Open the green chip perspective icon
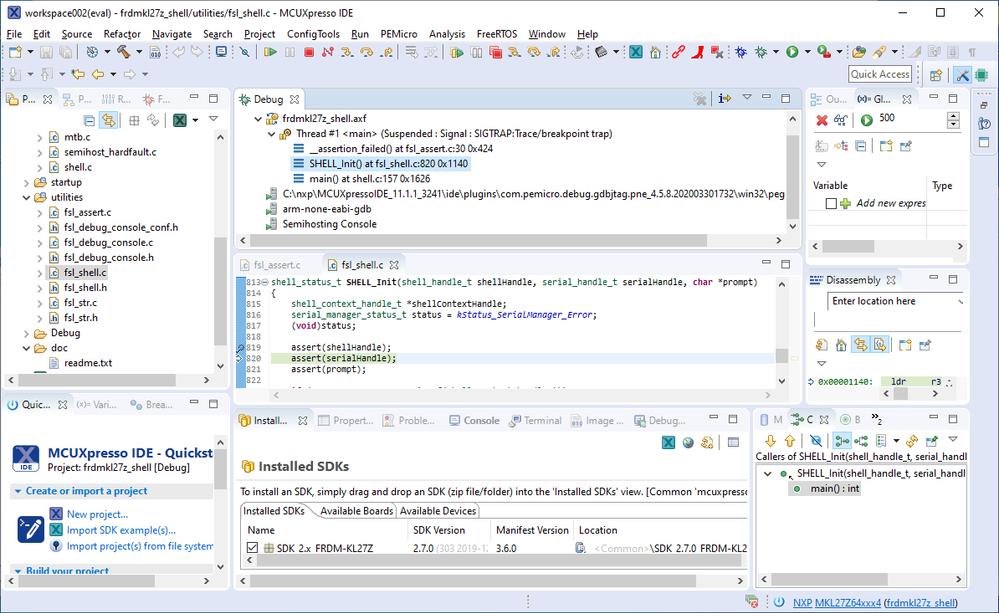This screenshot has width=999, height=613. click(982, 75)
